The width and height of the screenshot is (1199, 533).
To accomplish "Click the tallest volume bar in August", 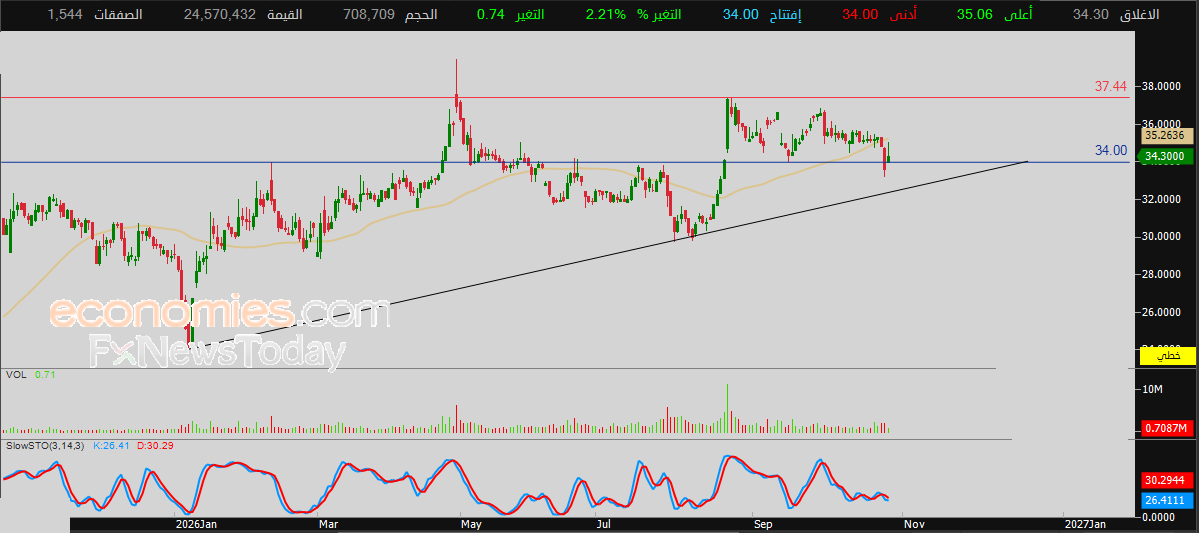I will click(x=727, y=408).
